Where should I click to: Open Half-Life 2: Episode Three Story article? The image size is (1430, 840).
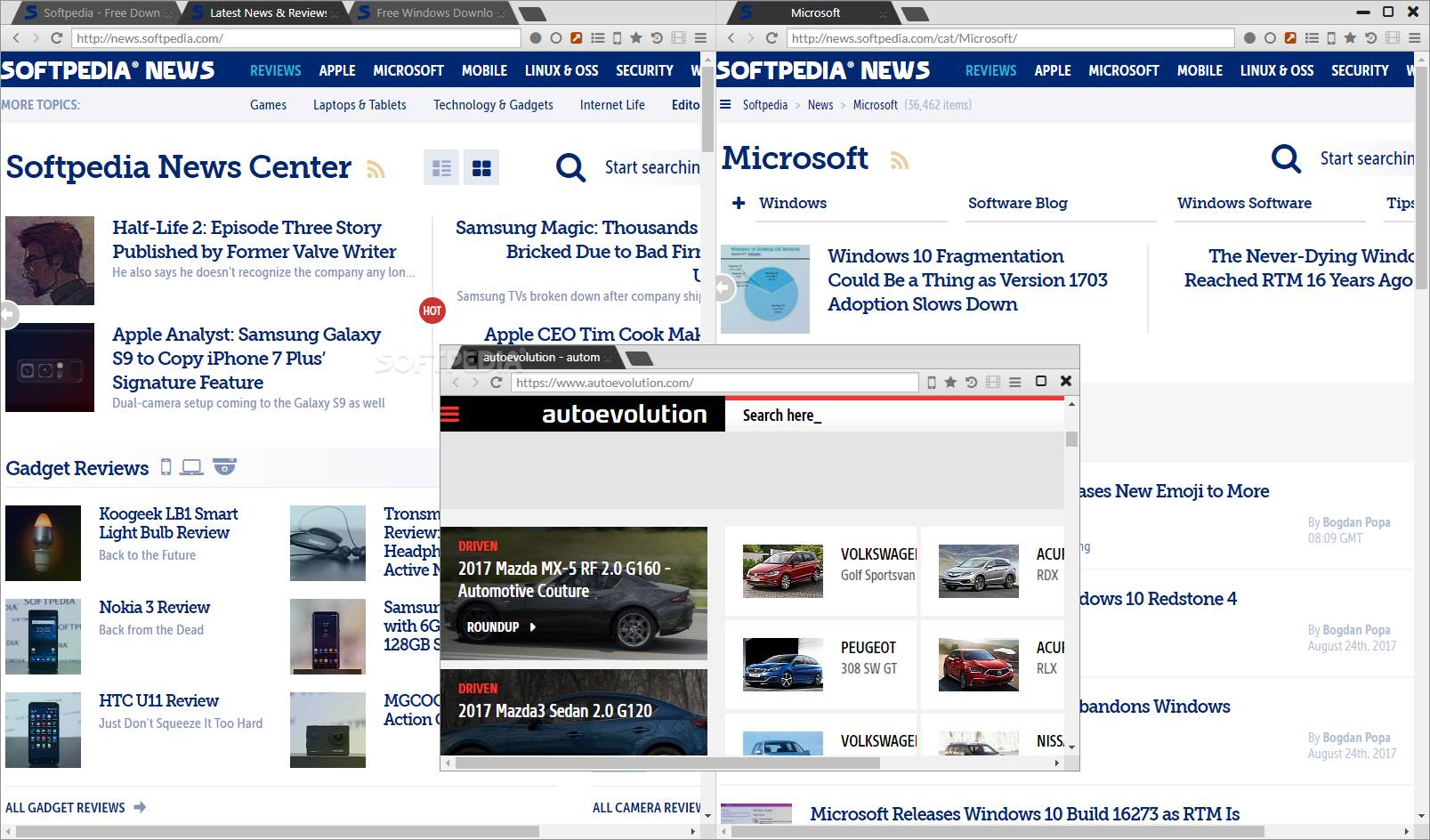coord(254,239)
